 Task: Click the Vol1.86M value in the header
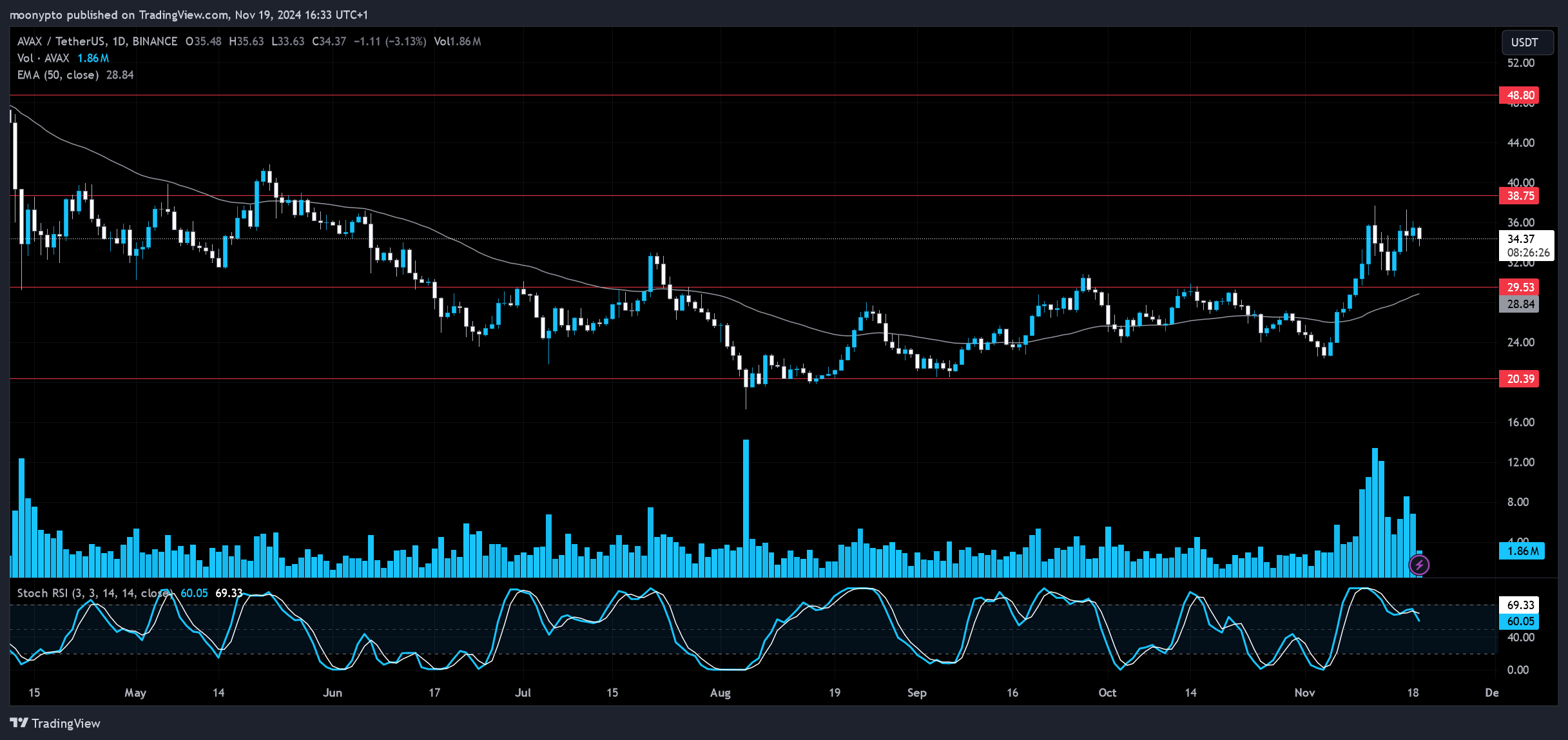pyautogui.click(x=458, y=41)
